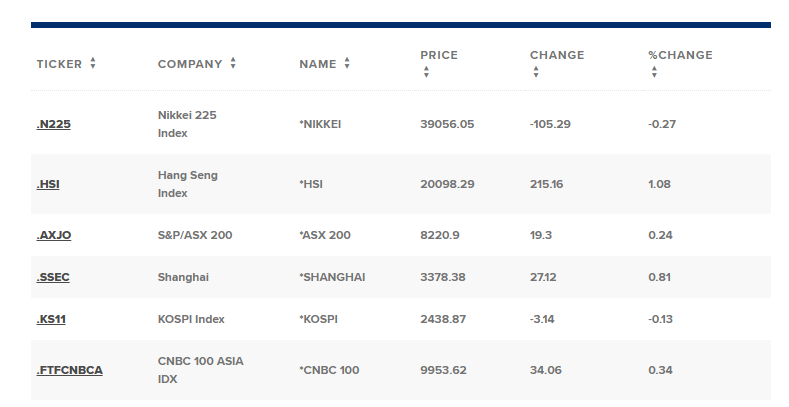The image size is (789, 407).
Task: Click the NAME column header
Action: point(318,64)
